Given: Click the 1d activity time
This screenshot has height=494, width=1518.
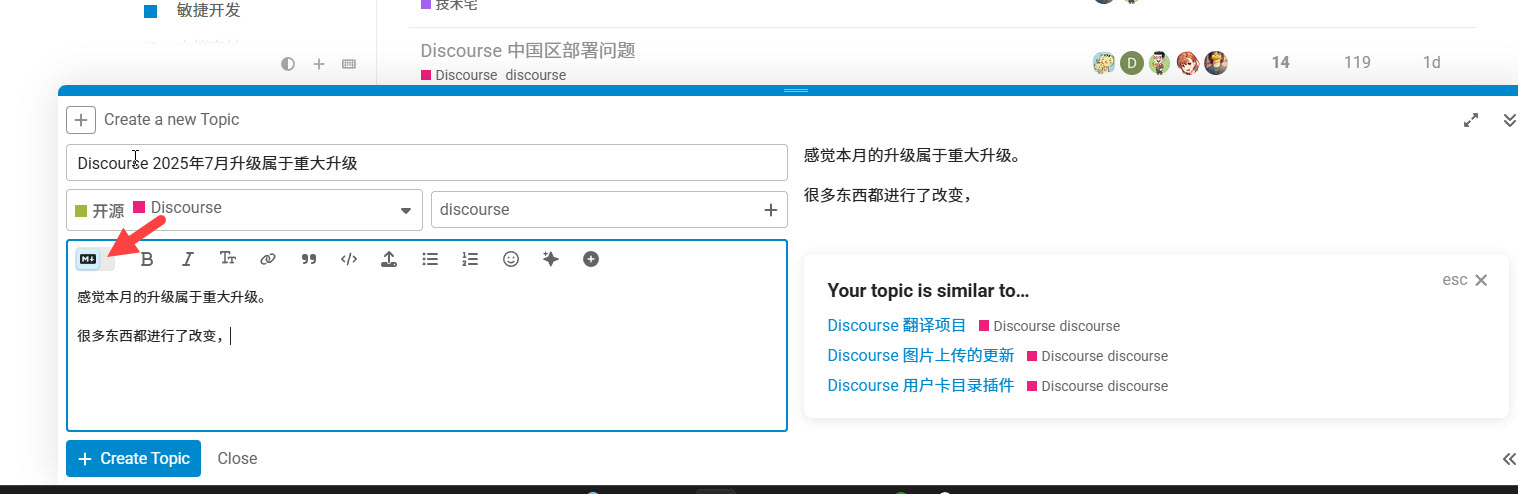Looking at the screenshot, I should point(1431,63).
